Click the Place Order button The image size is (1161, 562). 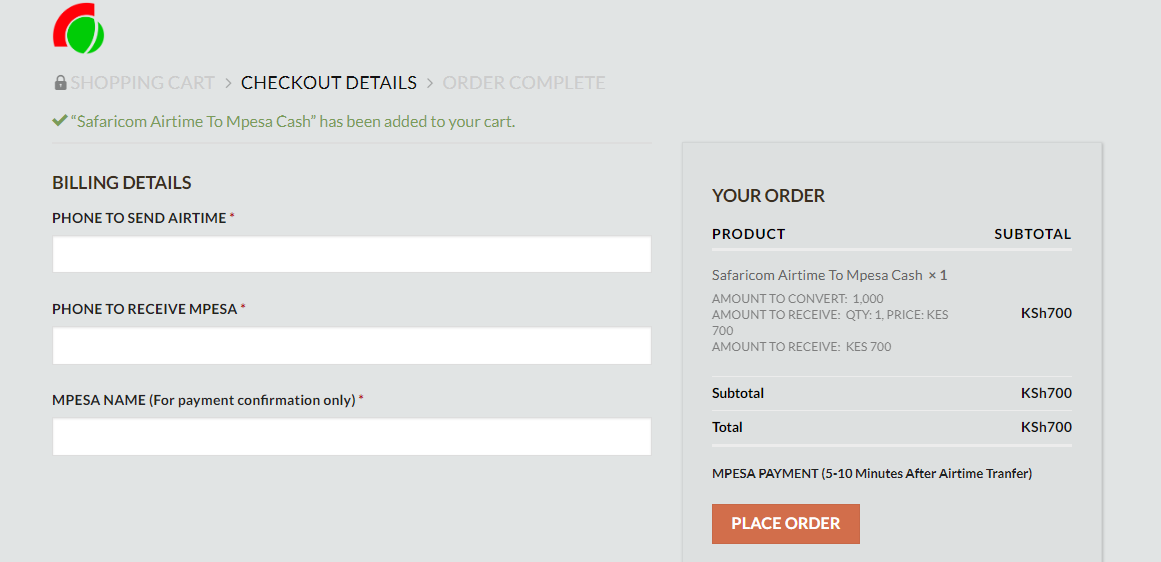coord(786,523)
